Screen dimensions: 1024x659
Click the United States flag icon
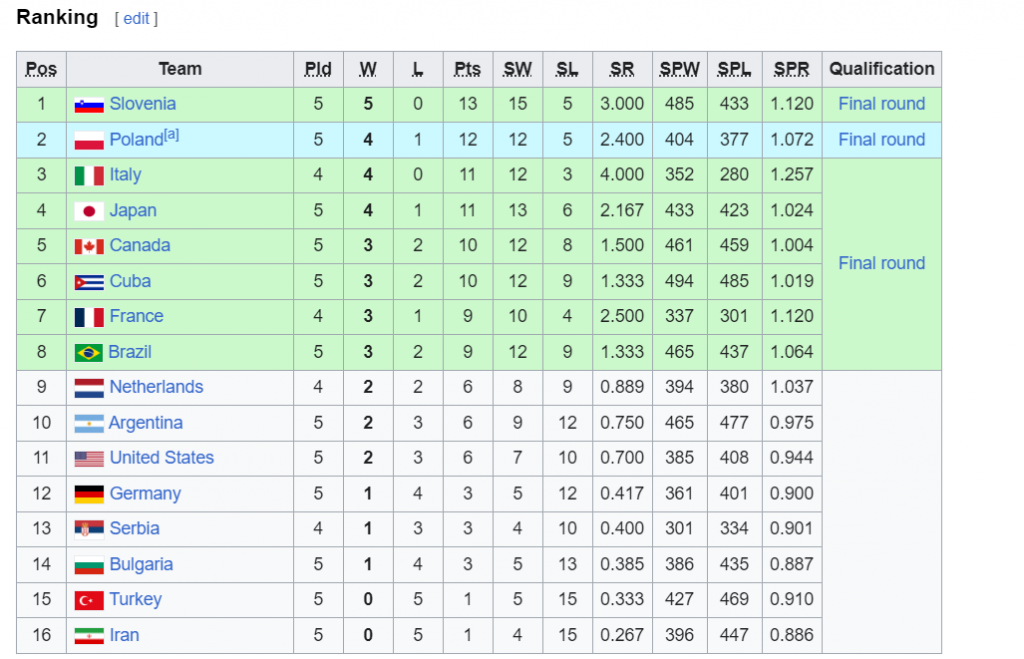[x=89, y=458]
